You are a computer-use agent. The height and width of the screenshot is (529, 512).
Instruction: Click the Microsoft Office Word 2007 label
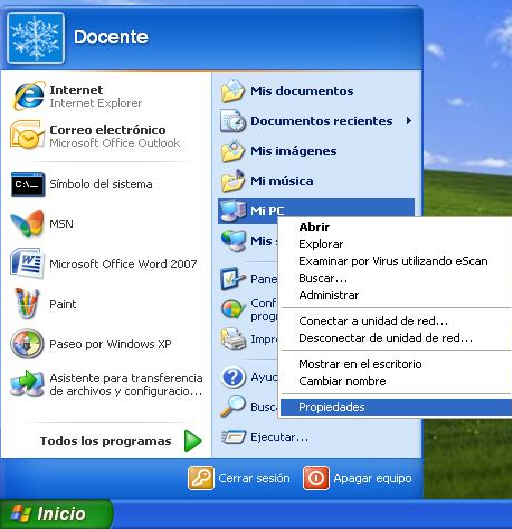123,264
